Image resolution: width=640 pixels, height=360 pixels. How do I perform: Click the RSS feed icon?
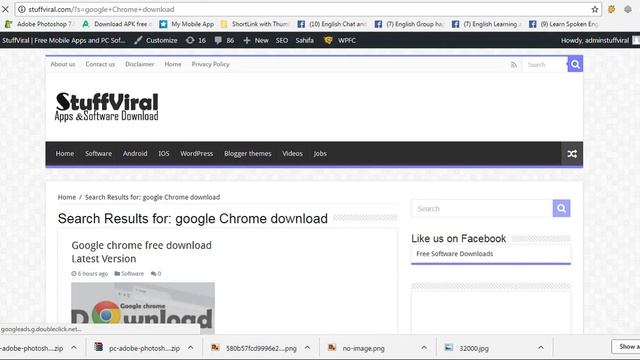point(513,64)
